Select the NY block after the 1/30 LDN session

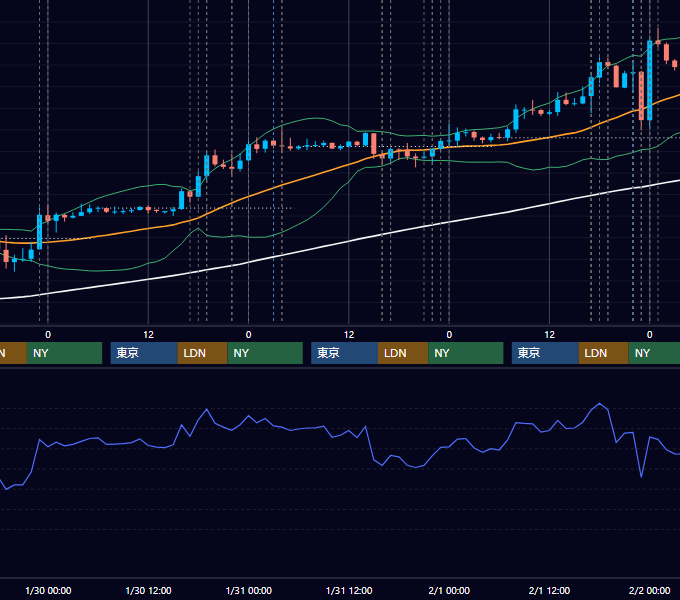(265, 353)
